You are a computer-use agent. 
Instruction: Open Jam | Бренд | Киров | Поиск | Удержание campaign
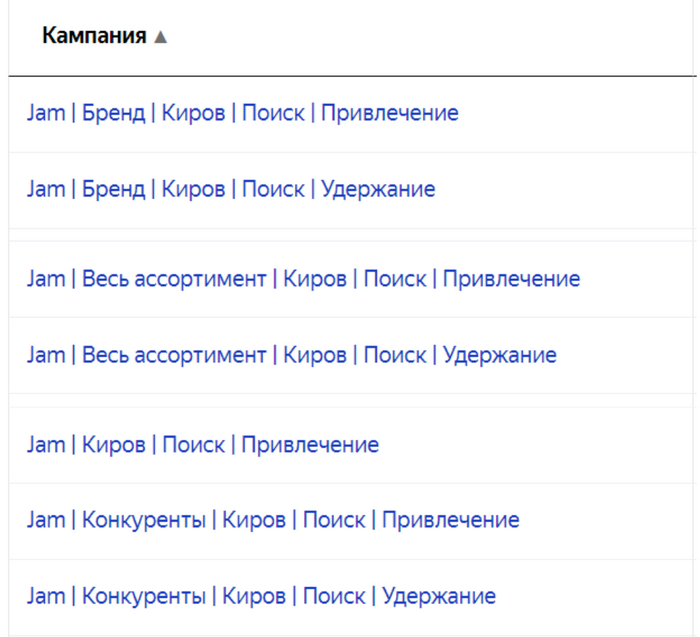(231, 189)
